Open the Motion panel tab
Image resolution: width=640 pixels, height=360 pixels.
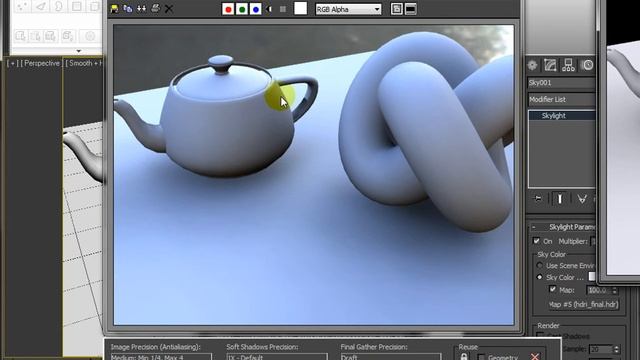(x=587, y=65)
